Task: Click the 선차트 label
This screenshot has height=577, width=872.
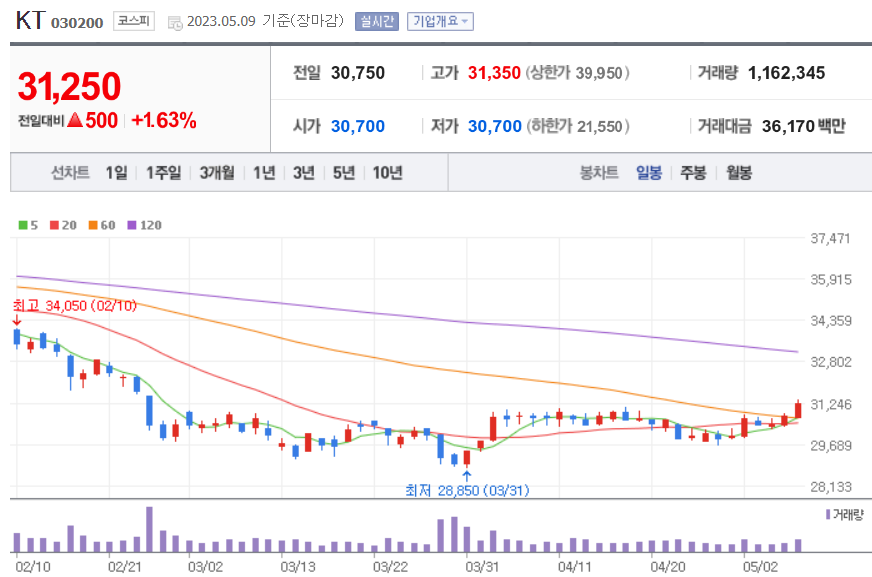Action: click(x=71, y=173)
